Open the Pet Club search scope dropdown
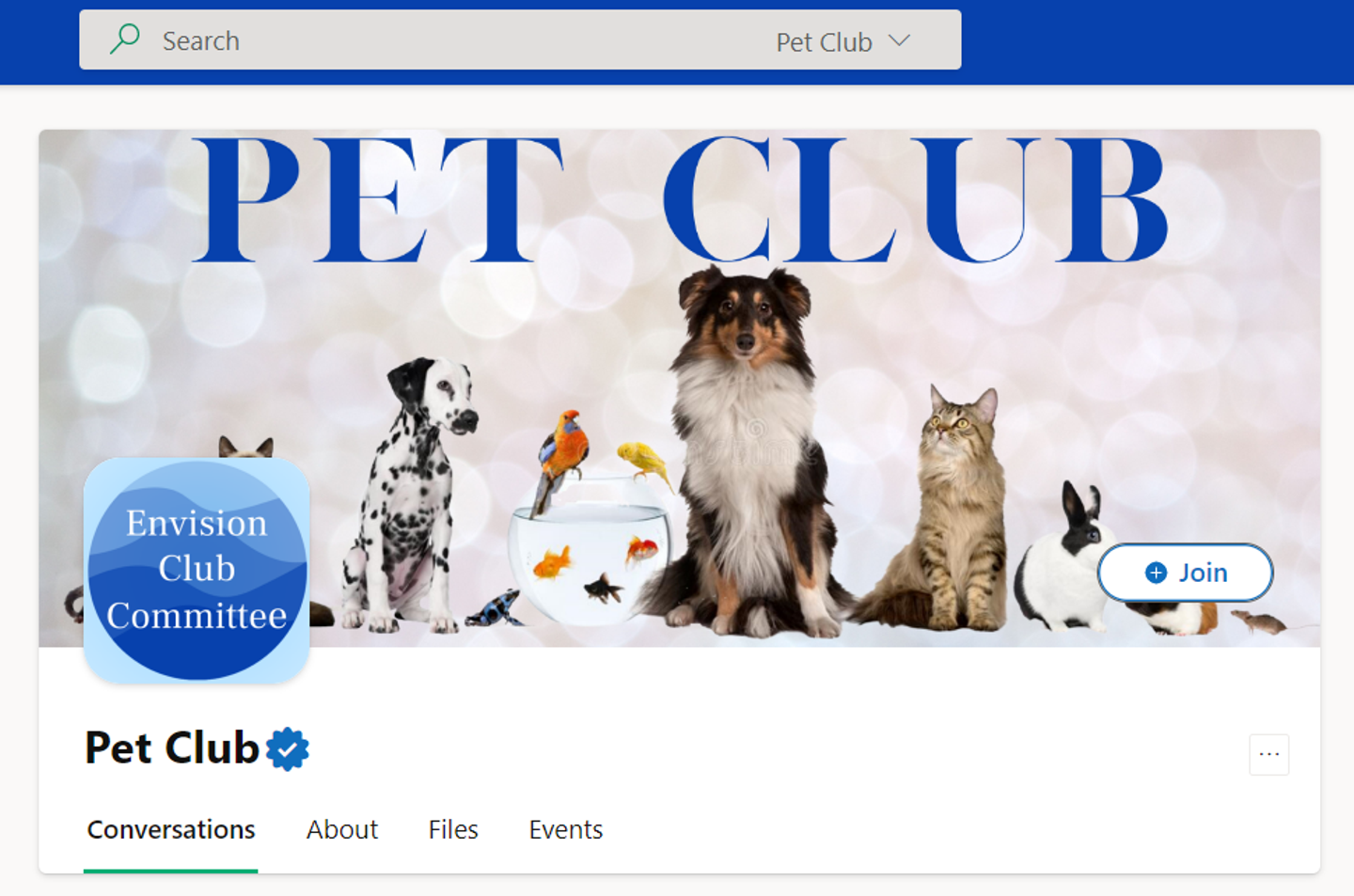The height and width of the screenshot is (896, 1354). pos(842,41)
